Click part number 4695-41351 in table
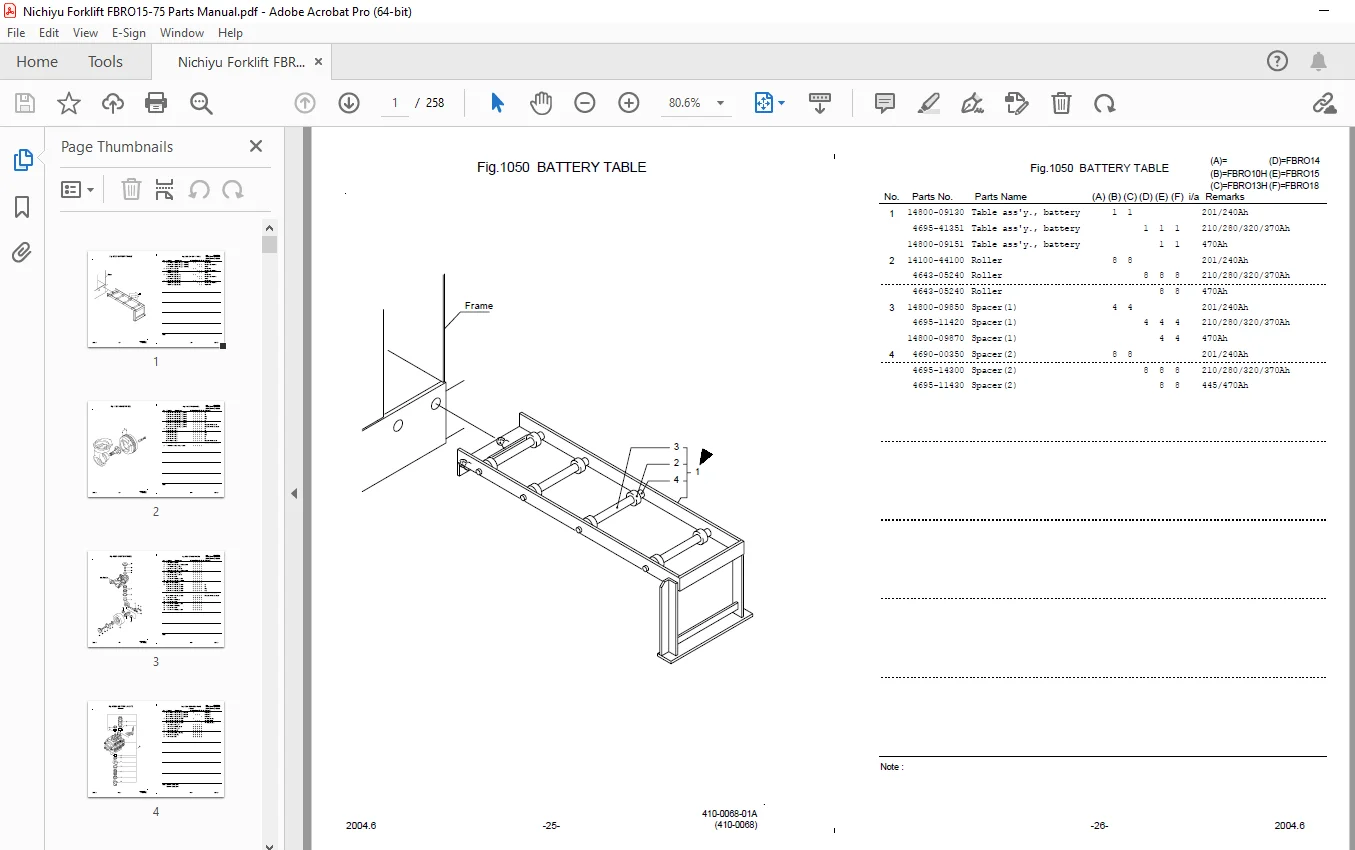Screen dimensions: 1355x850 coord(938,228)
